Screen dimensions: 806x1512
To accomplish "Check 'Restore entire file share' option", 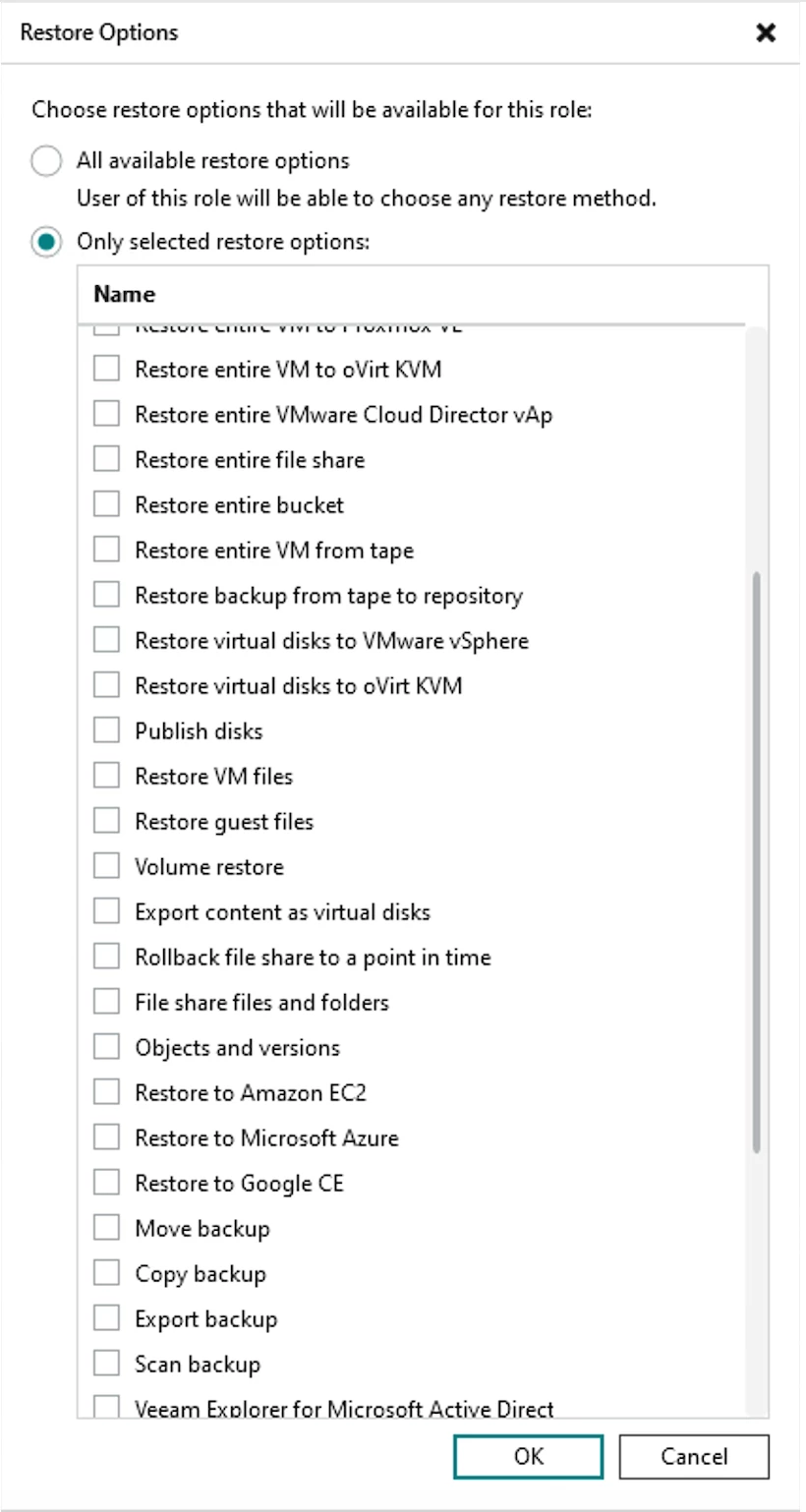I will 106,460.
